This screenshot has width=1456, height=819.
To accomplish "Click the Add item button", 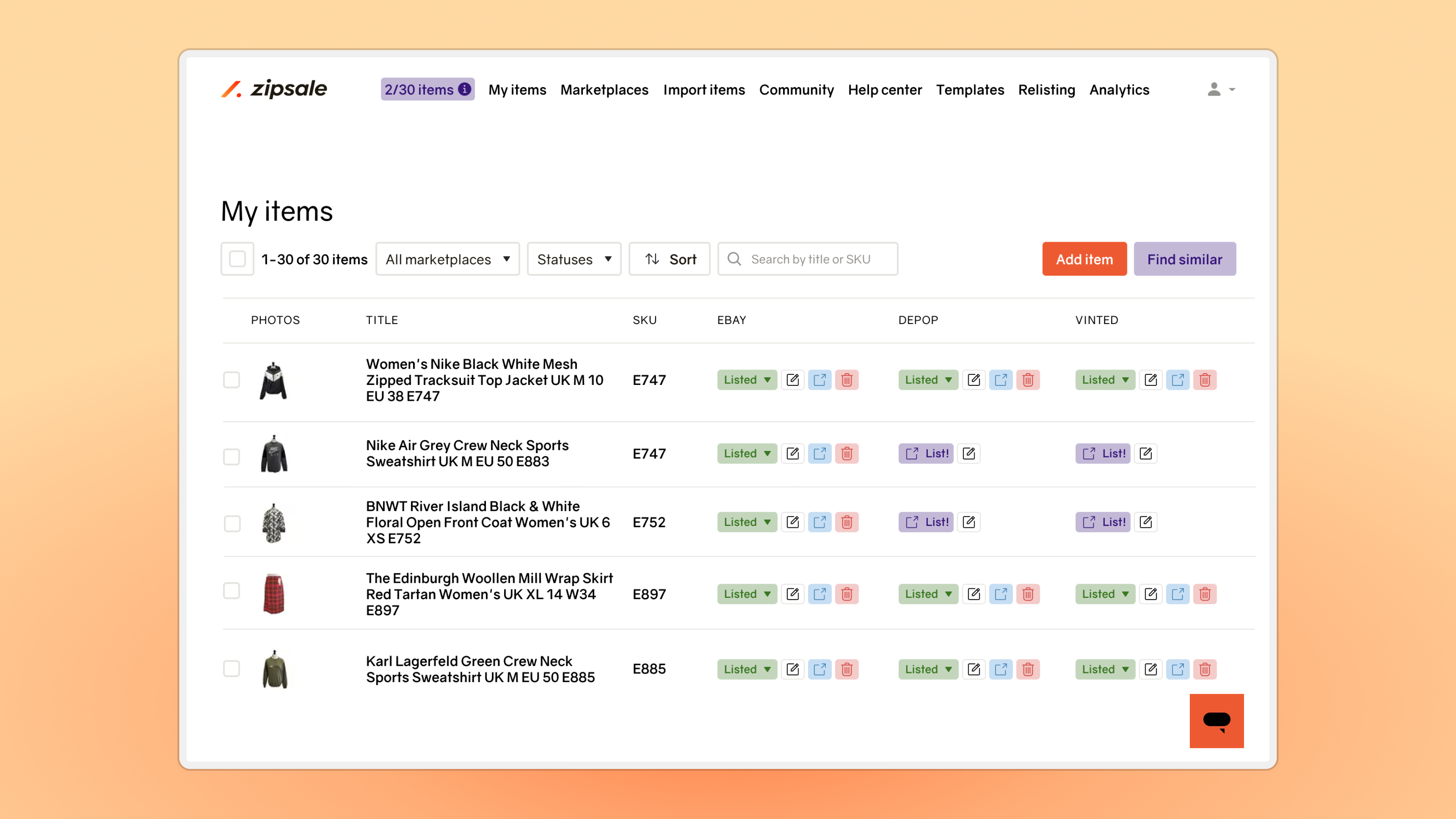I will pos(1084,259).
